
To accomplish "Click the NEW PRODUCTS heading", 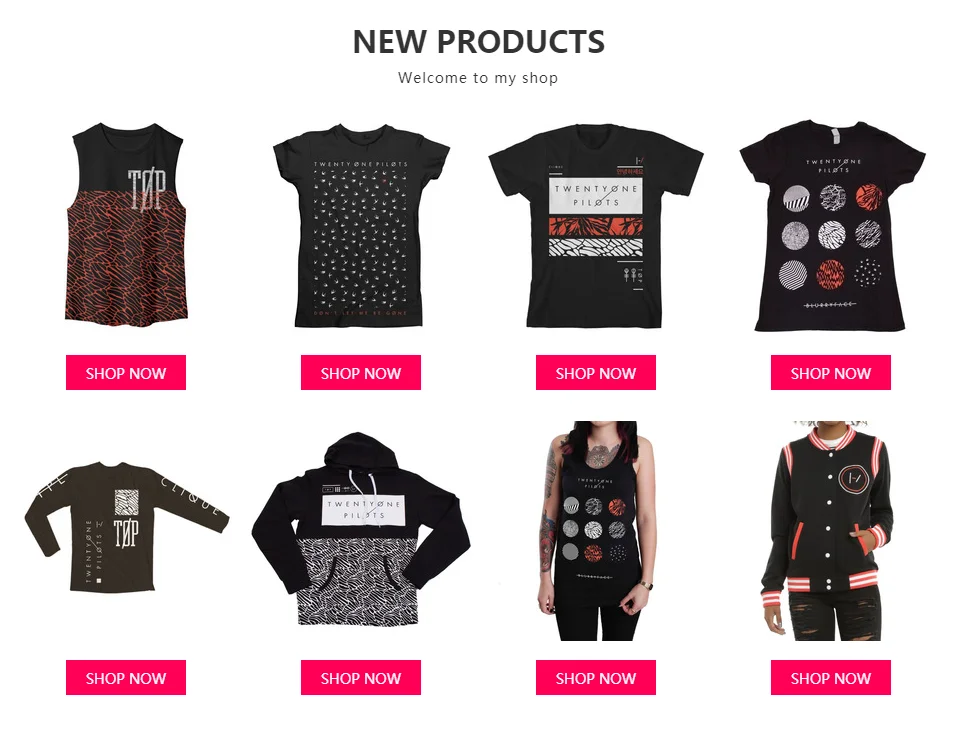I will point(479,42).
